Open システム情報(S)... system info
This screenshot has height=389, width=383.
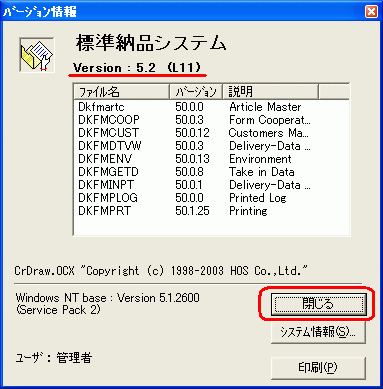(x=318, y=332)
